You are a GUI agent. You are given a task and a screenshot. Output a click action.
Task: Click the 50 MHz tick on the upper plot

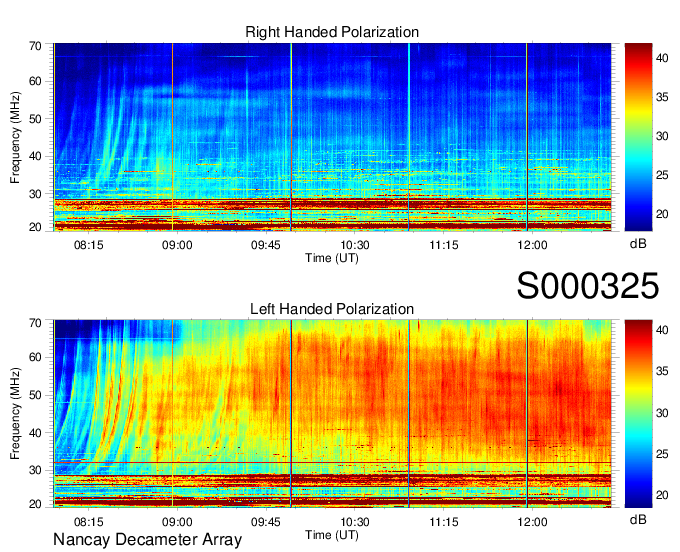35,119
